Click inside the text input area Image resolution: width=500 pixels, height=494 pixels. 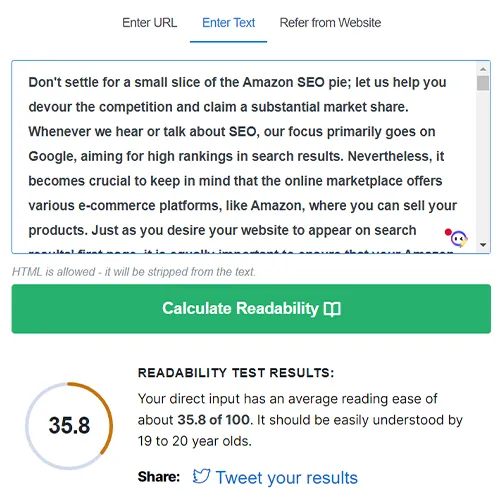243,157
